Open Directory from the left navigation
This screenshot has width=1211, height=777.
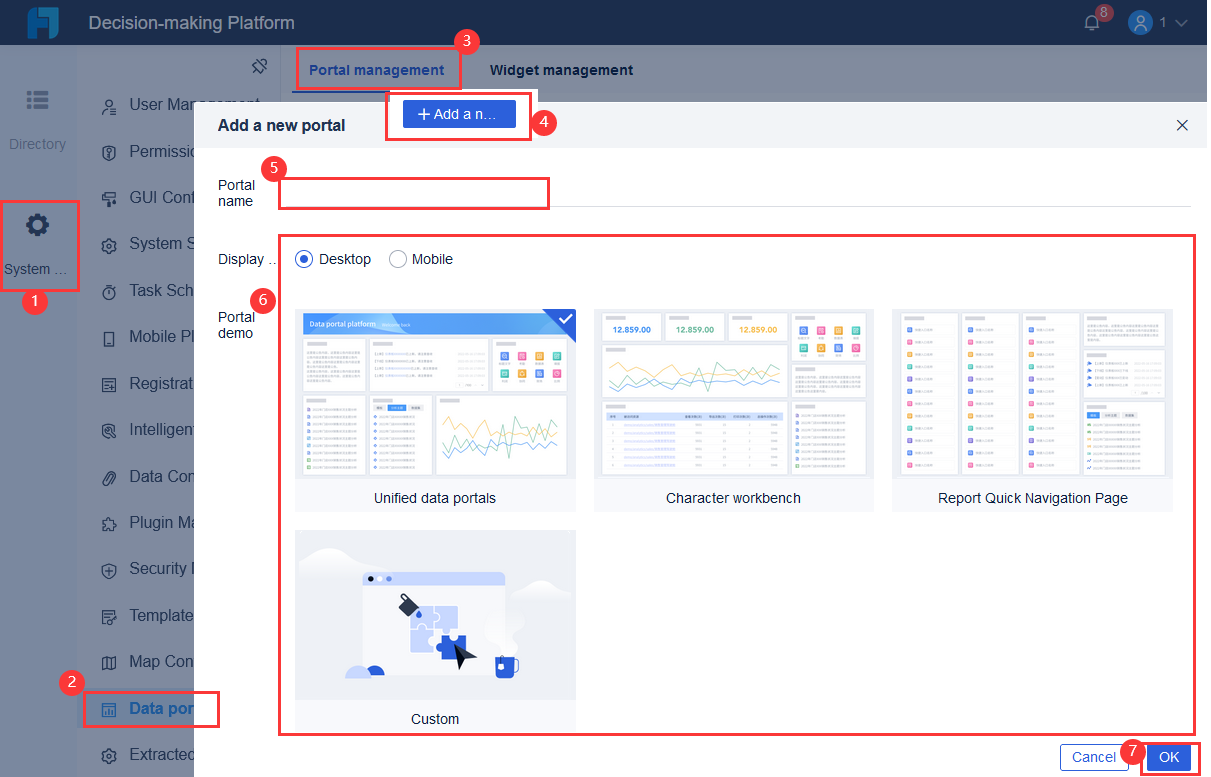coord(37,110)
